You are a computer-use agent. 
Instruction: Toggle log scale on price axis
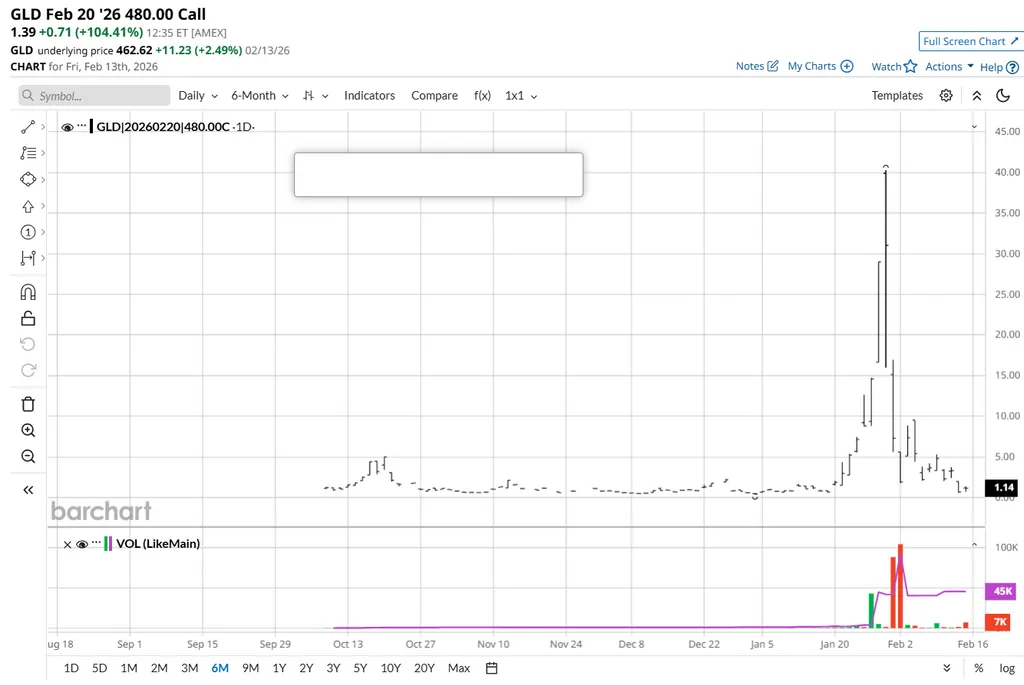pyautogui.click(x=1006, y=668)
